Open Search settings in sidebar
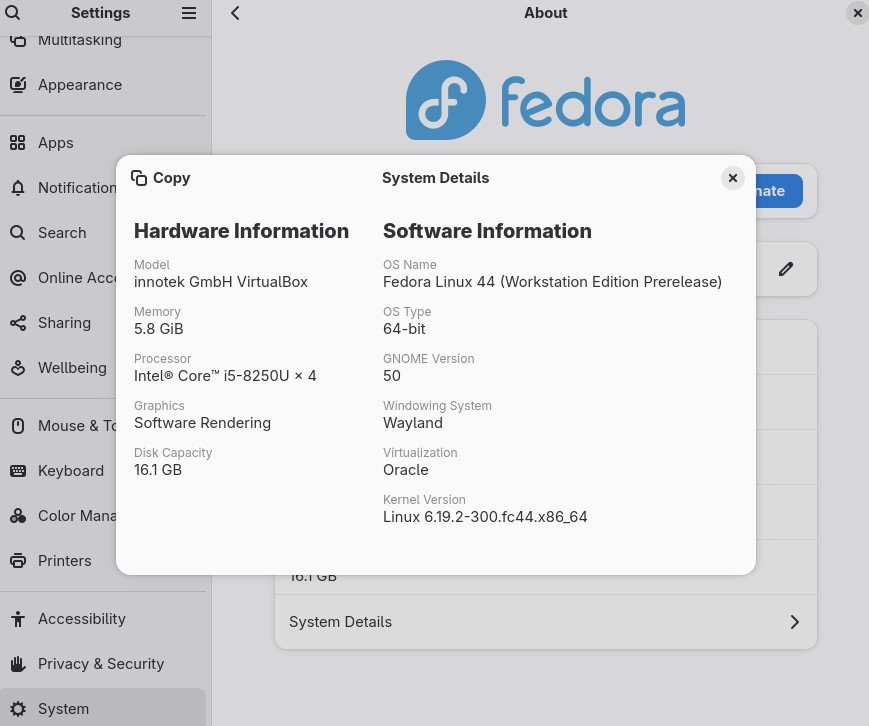This screenshot has height=726, width=869. point(62,233)
